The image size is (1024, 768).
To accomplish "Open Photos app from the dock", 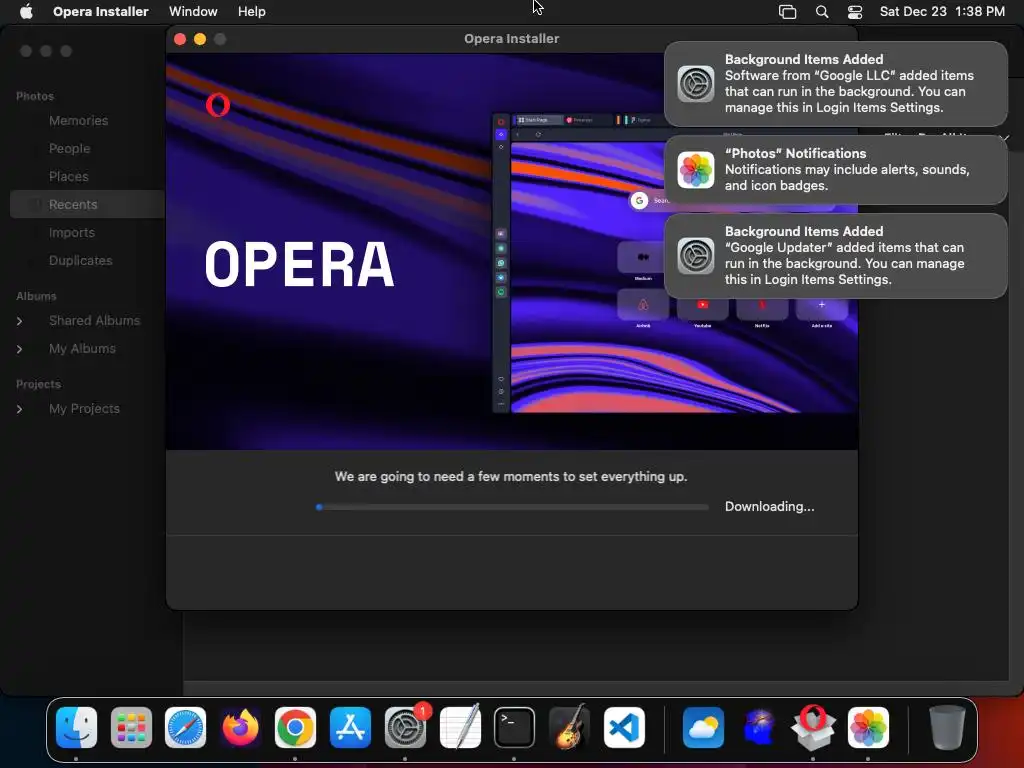I will (x=868, y=728).
